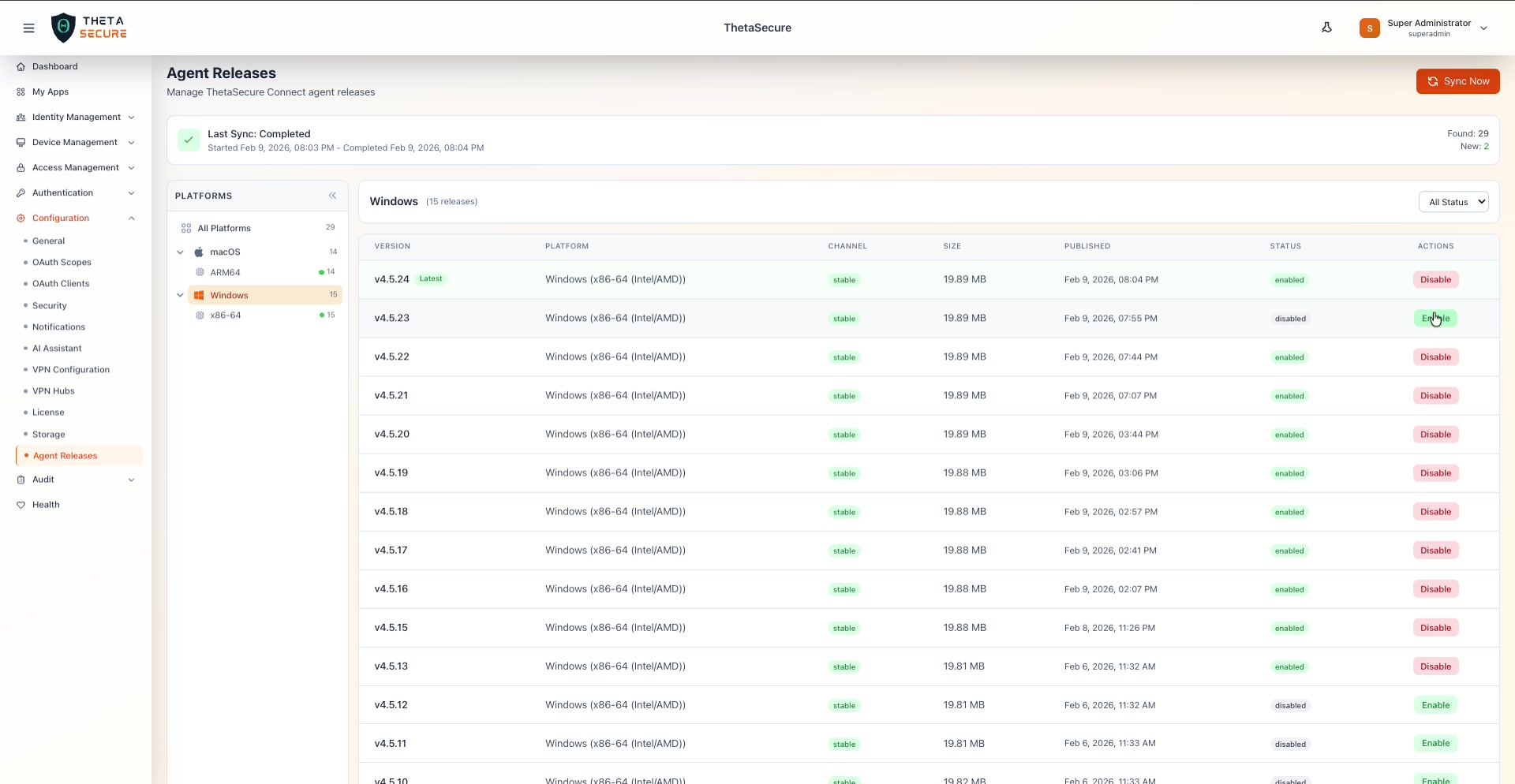This screenshot has width=1515, height=784.
Task: Select Security from the Configuration menu
Action: (x=49, y=305)
